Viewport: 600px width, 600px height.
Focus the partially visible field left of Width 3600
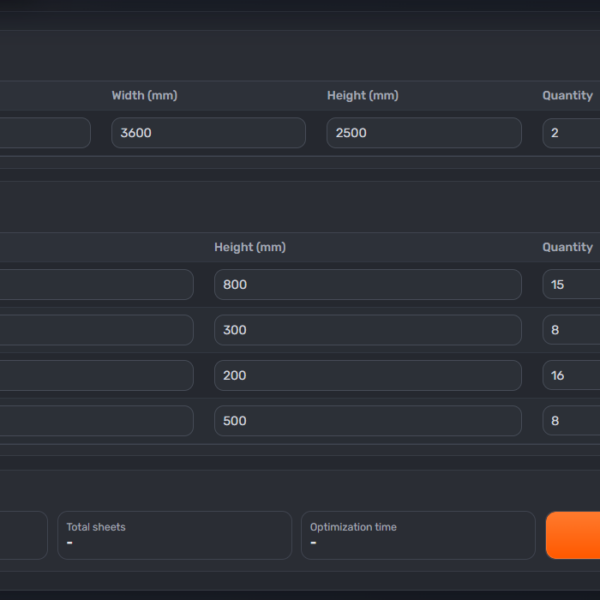point(45,133)
